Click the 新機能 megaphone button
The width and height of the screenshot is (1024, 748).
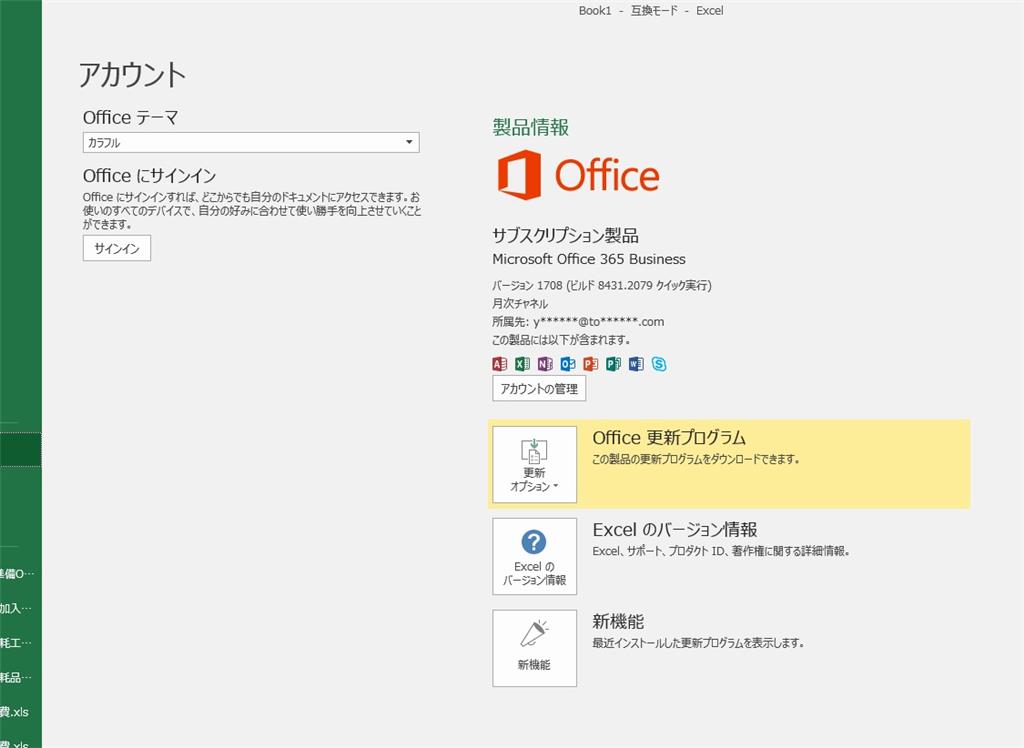[x=534, y=648]
